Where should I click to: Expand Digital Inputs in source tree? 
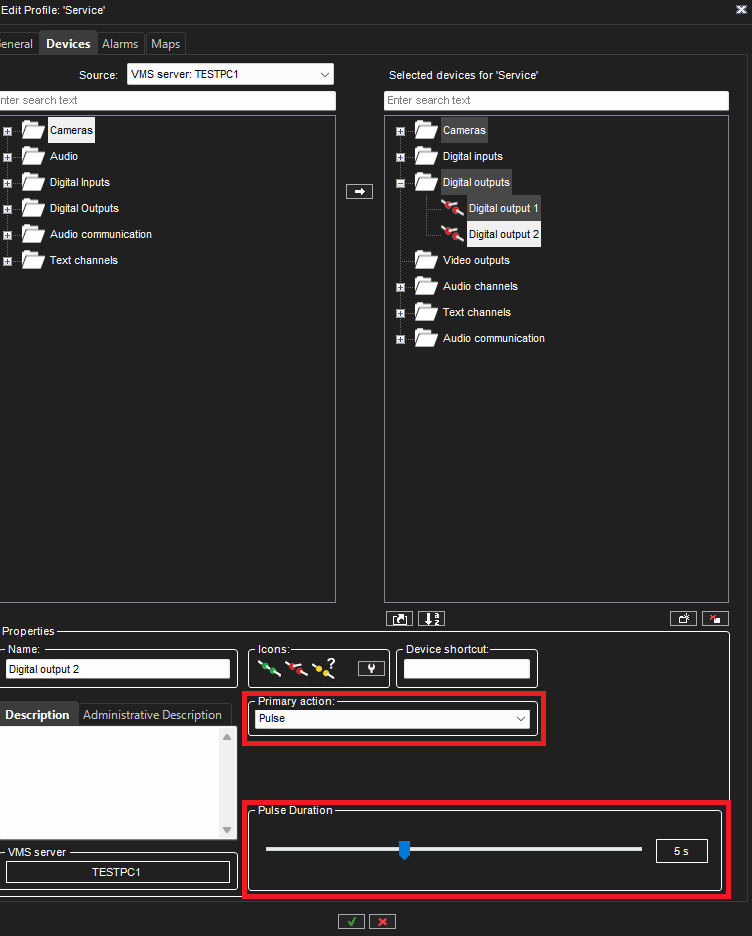[x=7, y=183]
